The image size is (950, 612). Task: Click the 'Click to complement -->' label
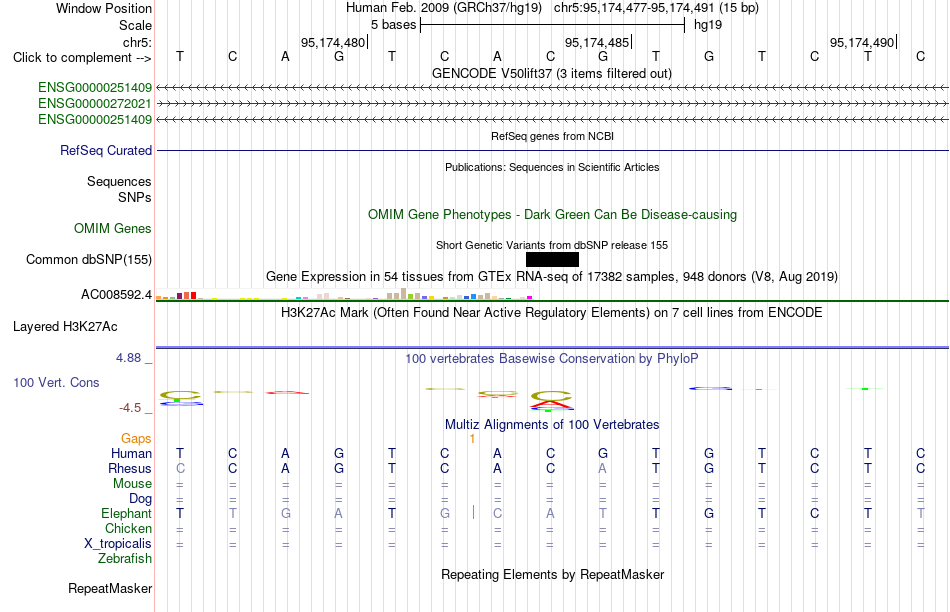[82, 58]
